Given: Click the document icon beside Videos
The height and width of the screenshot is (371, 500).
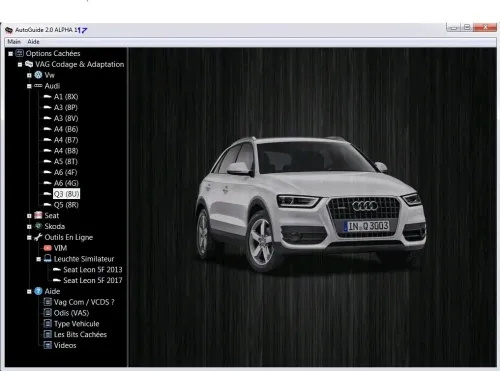Looking at the screenshot, I should pos(48,345).
